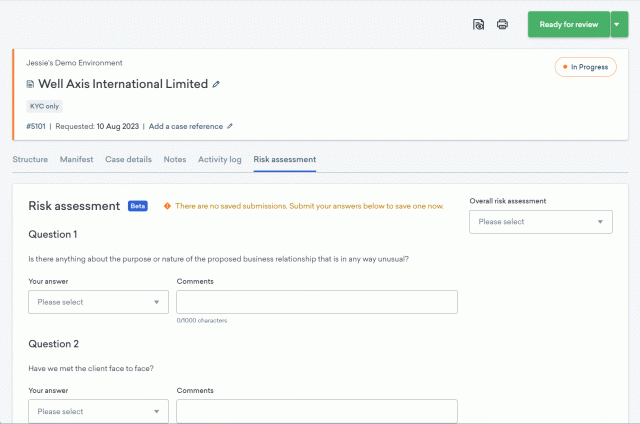Click pencil icon beside case reference
This screenshot has width=640, height=424.
(230, 127)
